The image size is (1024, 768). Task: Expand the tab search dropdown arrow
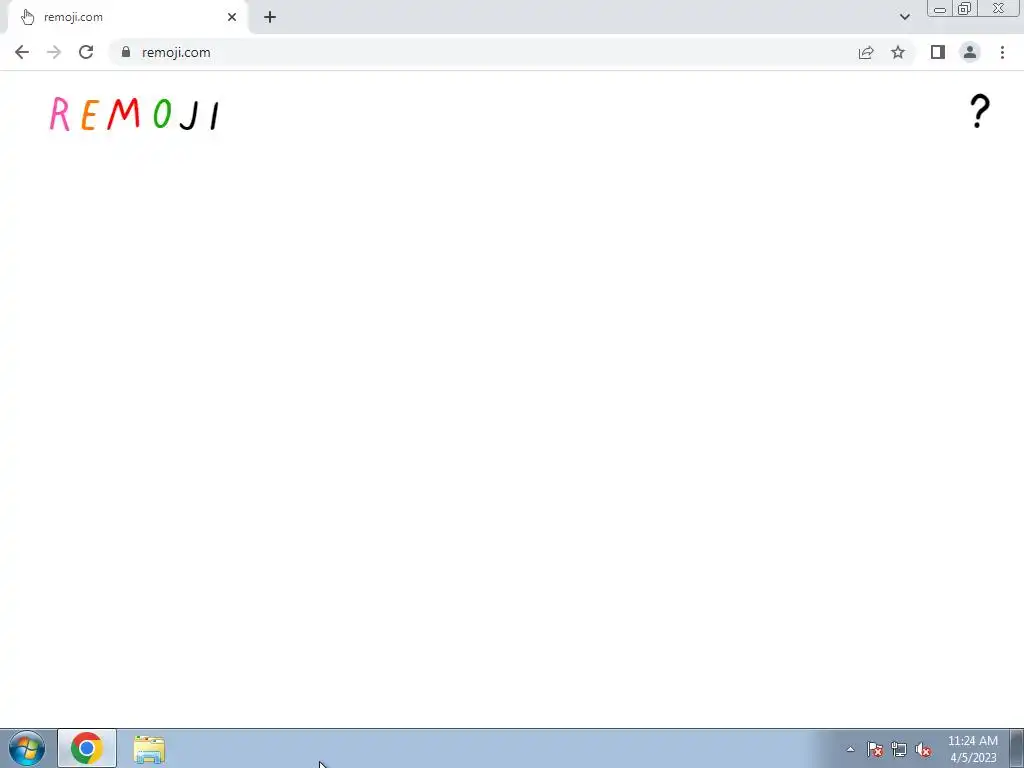point(904,17)
